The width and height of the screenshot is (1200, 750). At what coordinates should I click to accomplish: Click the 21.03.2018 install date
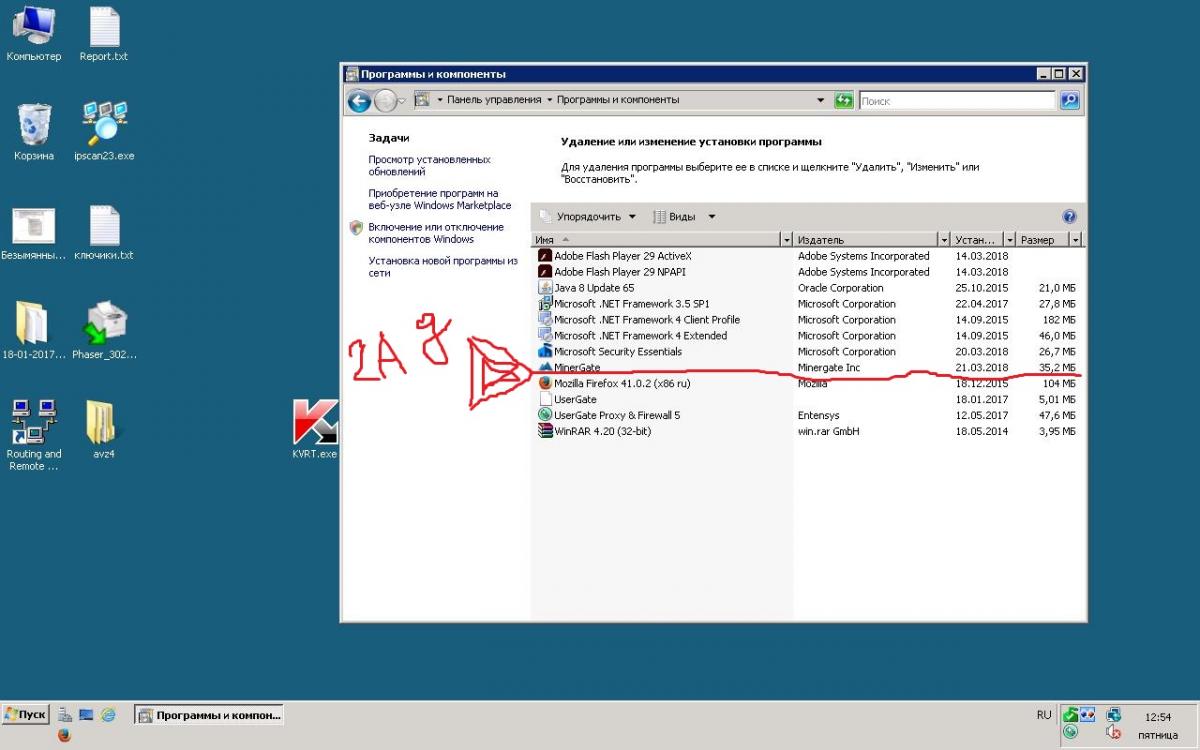pyautogui.click(x=982, y=368)
